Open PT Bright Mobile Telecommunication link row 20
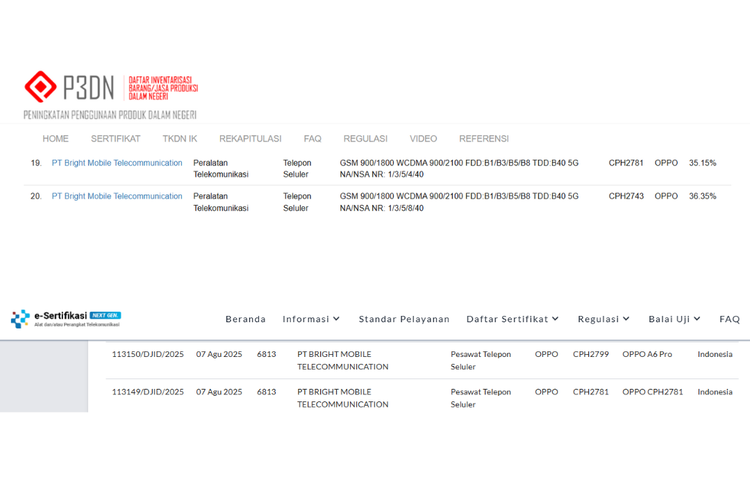 click(x=117, y=196)
